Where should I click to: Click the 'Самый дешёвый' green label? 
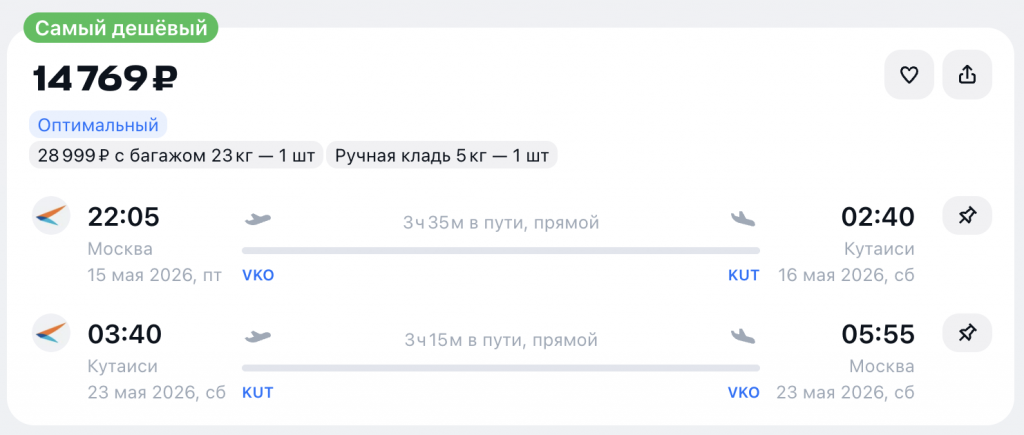tap(121, 29)
